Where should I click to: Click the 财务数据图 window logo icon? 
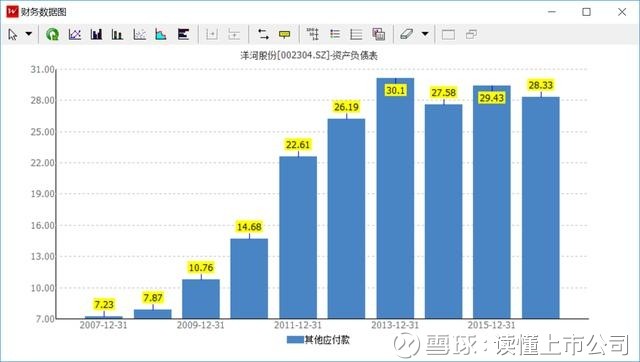click(x=12, y=11)
